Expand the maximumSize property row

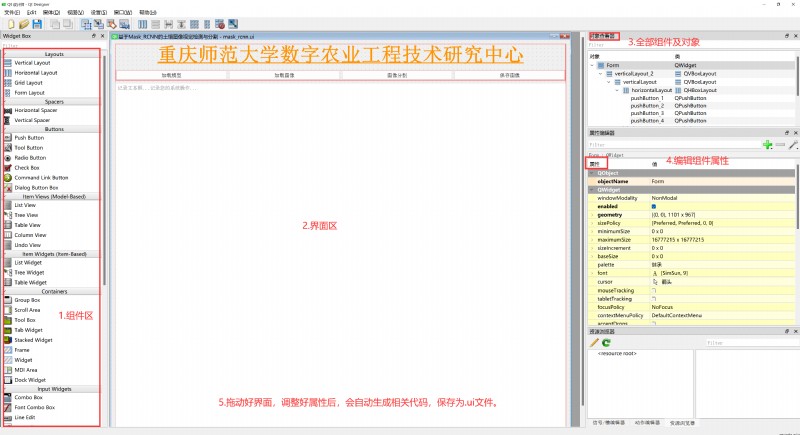(592, 240)
